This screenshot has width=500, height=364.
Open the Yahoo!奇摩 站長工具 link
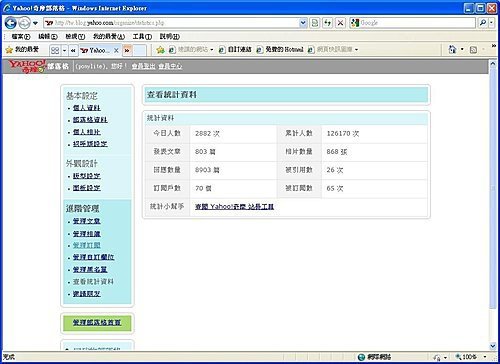coord(234,207)
